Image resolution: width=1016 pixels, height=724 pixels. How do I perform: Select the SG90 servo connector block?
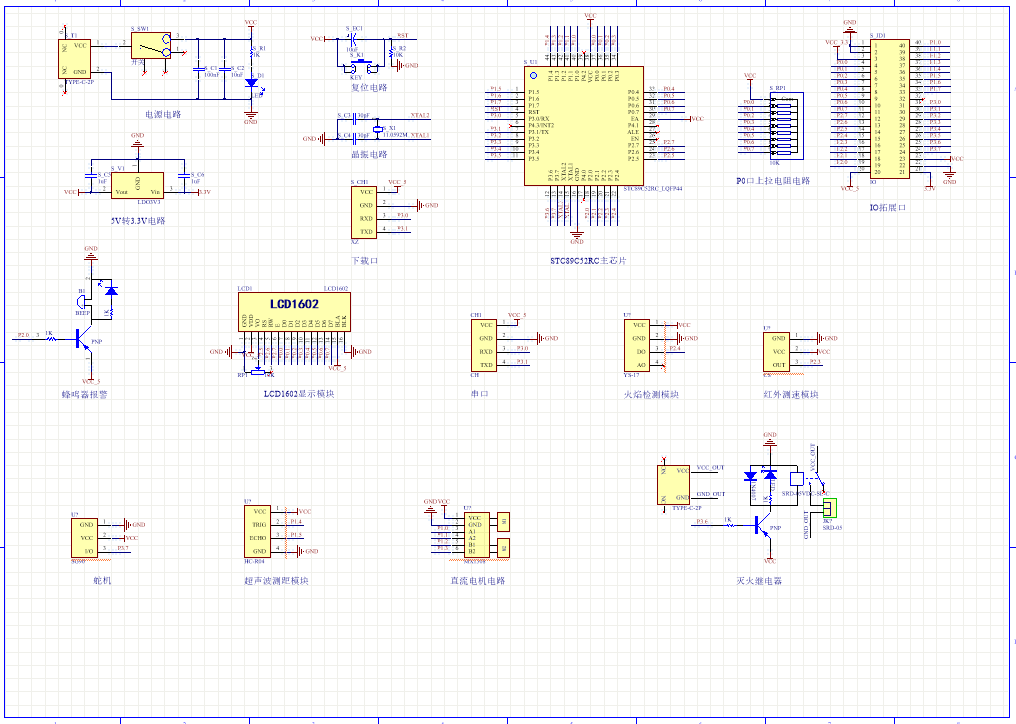click(x=84, y=538)
